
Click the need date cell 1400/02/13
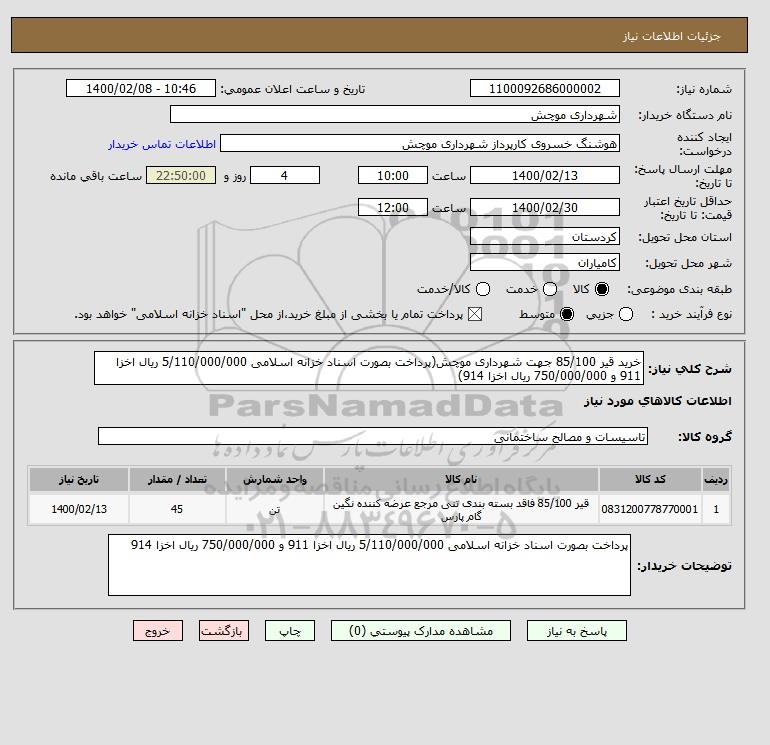point(79,509)
